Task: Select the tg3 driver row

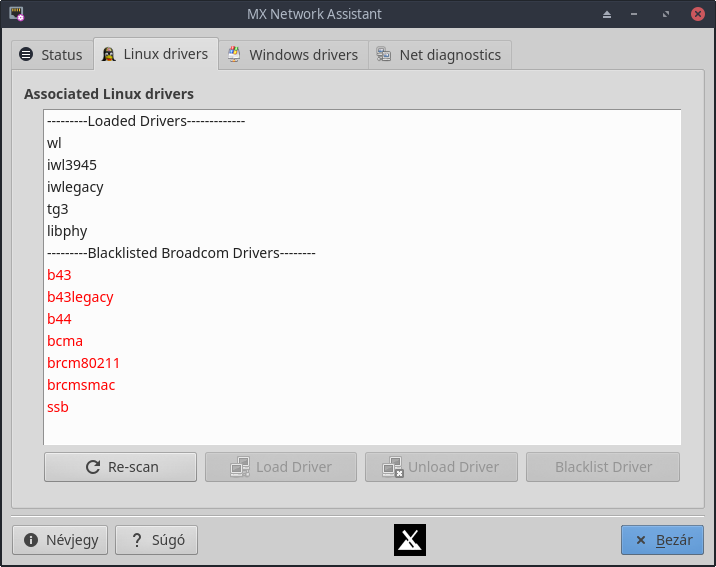Action: click(362, 209)
